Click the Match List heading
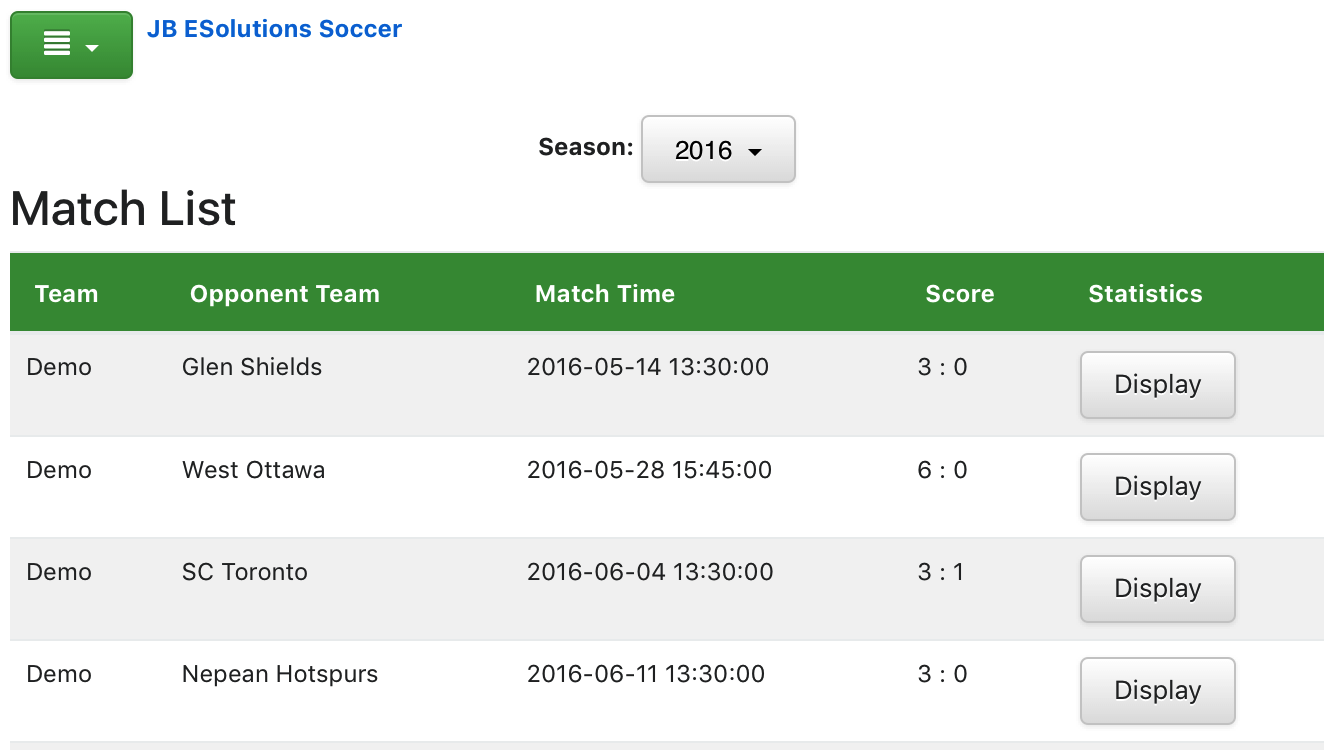1334x750 pixels. [x=123, y=209]
